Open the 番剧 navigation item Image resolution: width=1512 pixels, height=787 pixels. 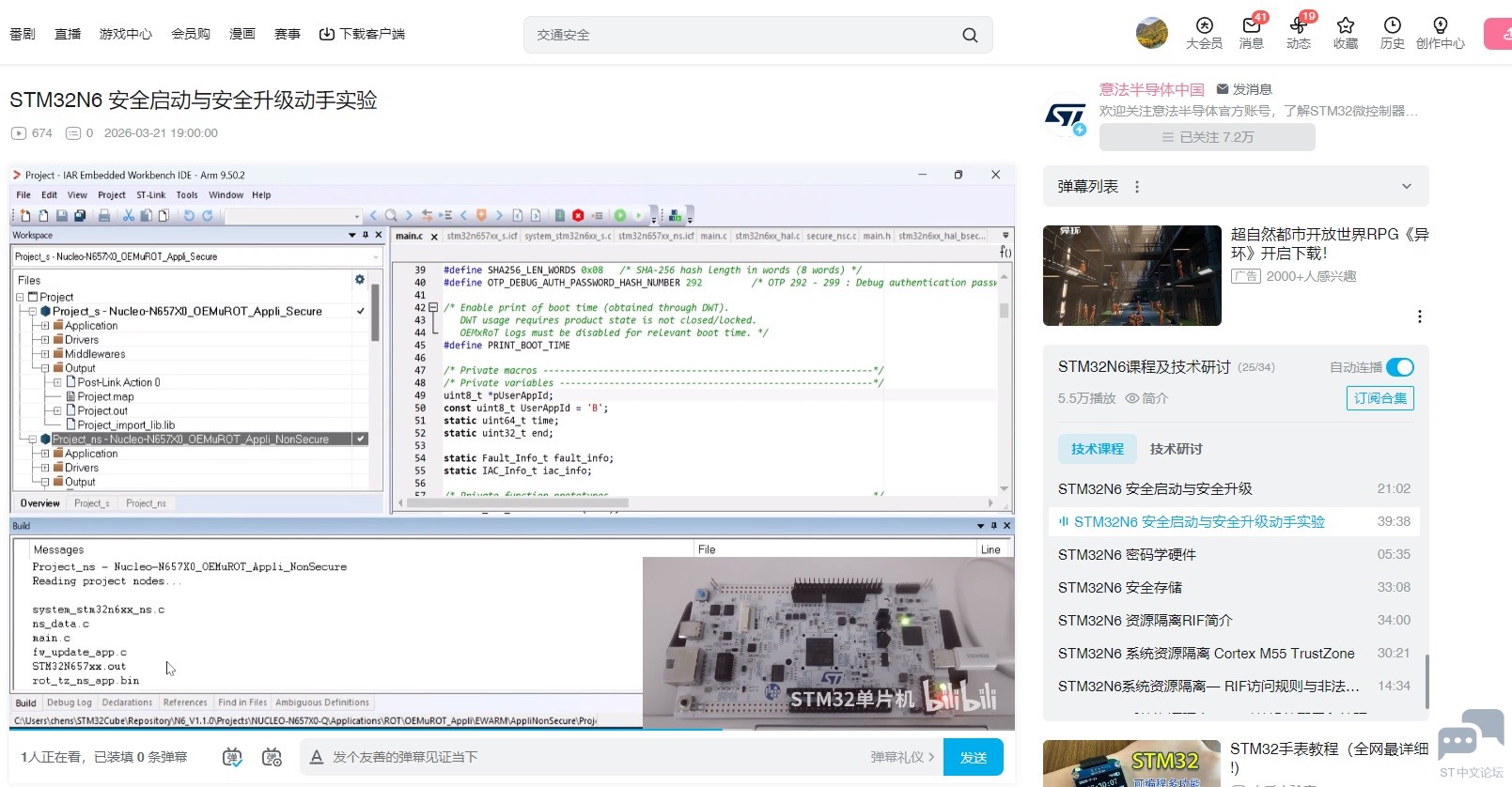coord(23,34)
